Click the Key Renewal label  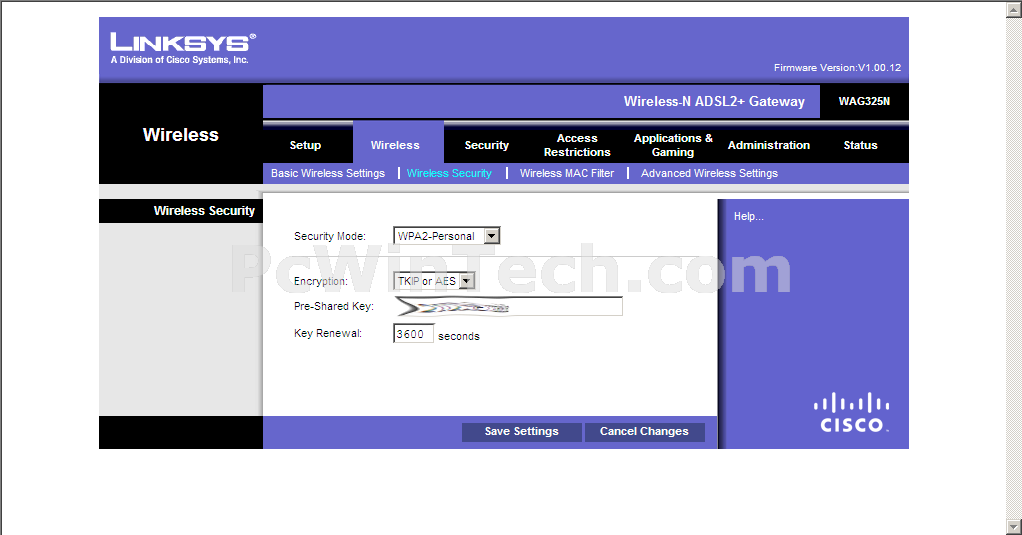[x=328, y=333]
